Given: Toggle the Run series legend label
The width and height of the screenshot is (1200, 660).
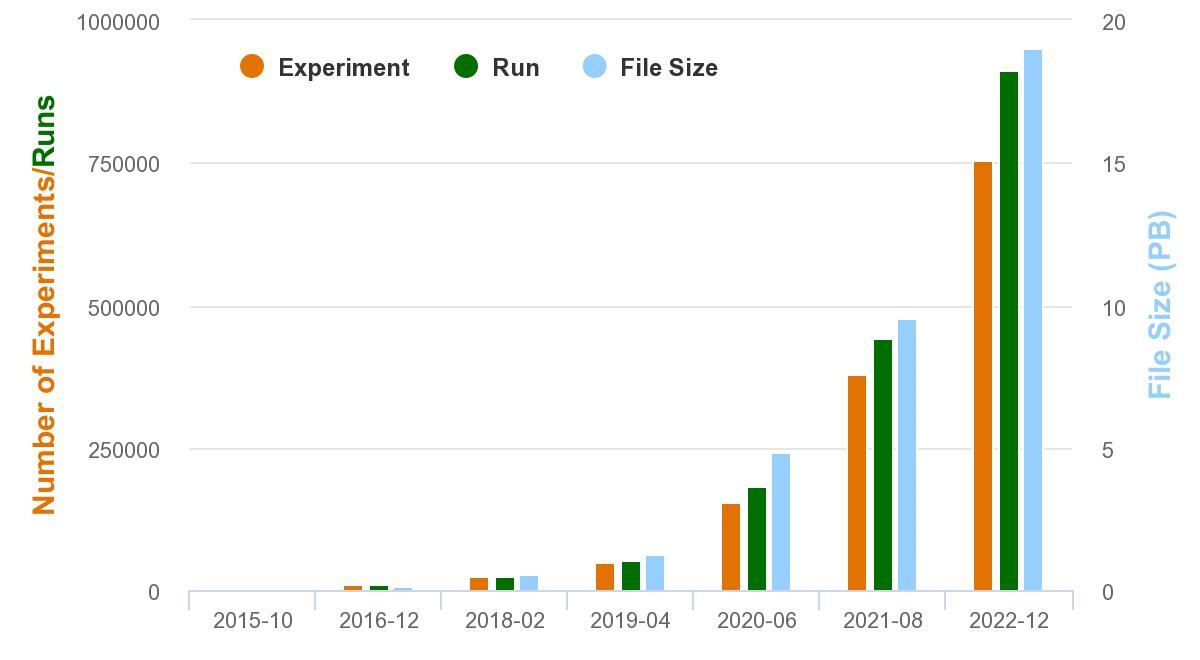Looking at the screenshot, I should pyautogui.click(x=515, y=68).
